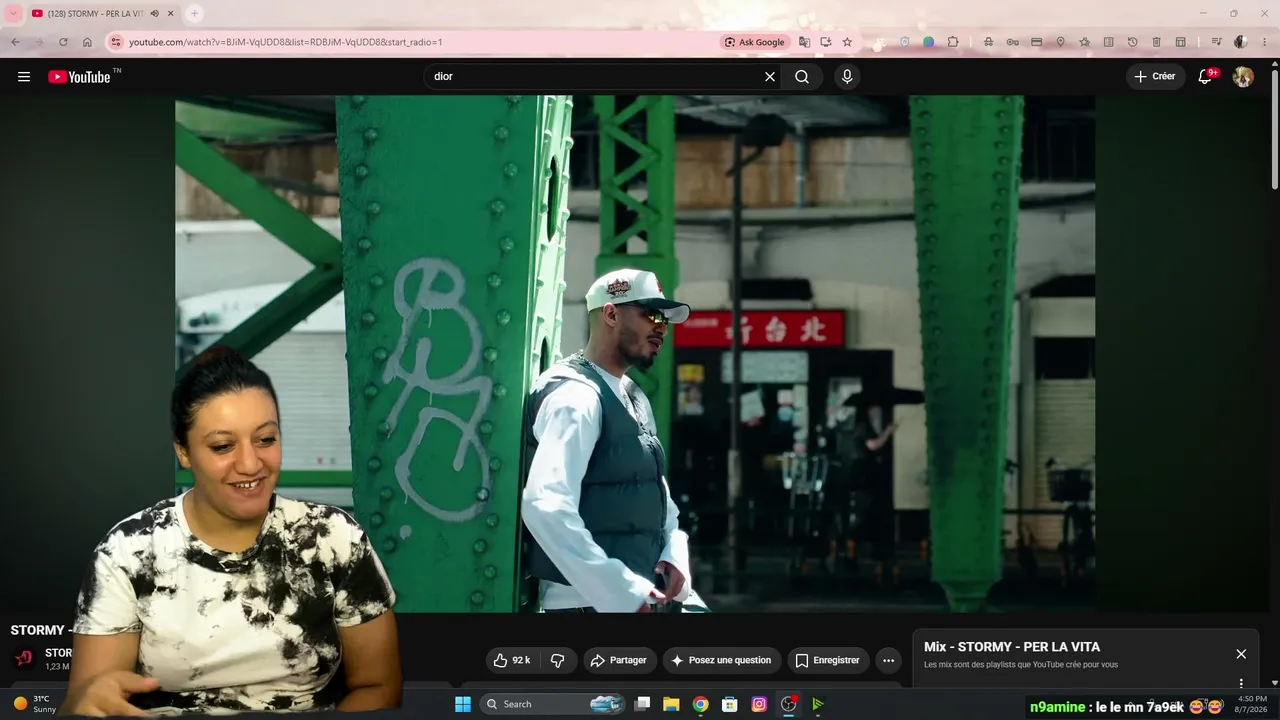Switch to Google Chrome on the taskbar
1280x720 pixels.
[700, 704]
